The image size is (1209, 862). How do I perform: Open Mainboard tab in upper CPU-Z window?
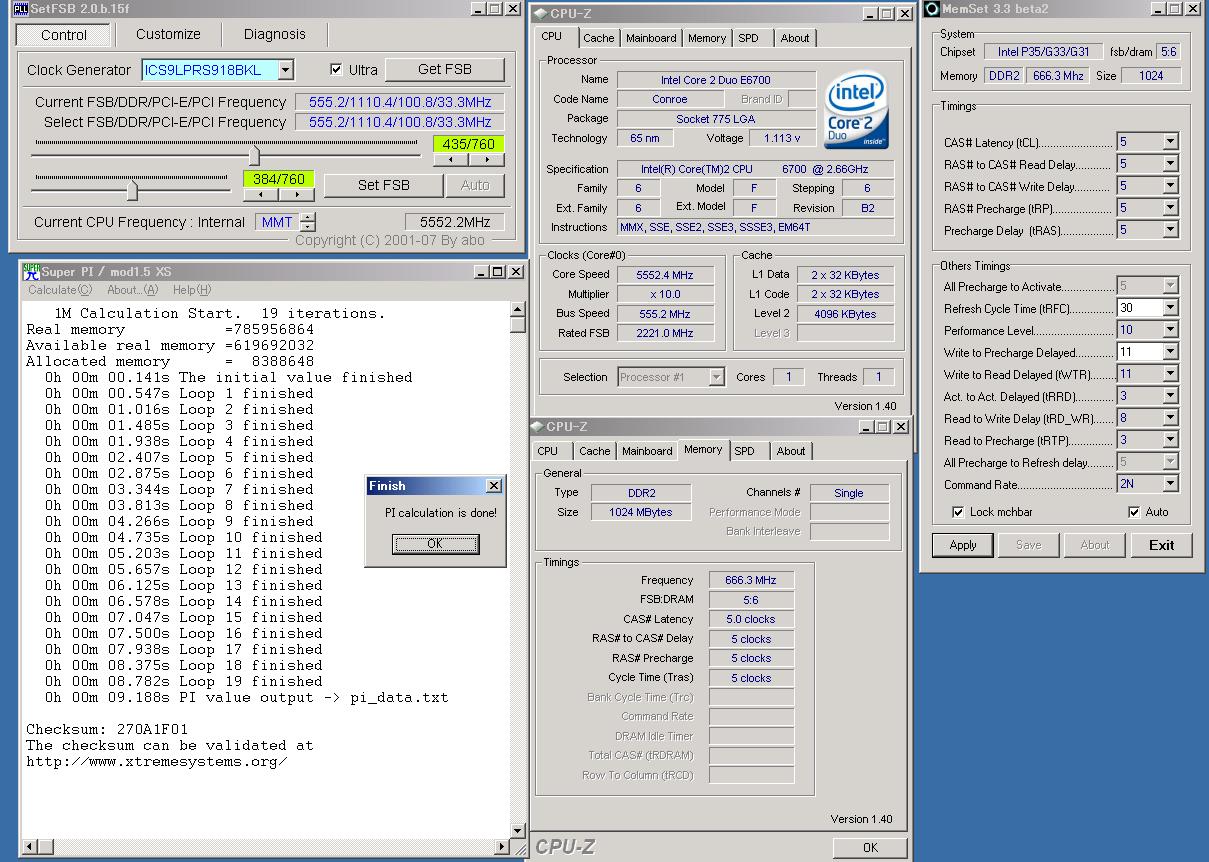(651, 38)
